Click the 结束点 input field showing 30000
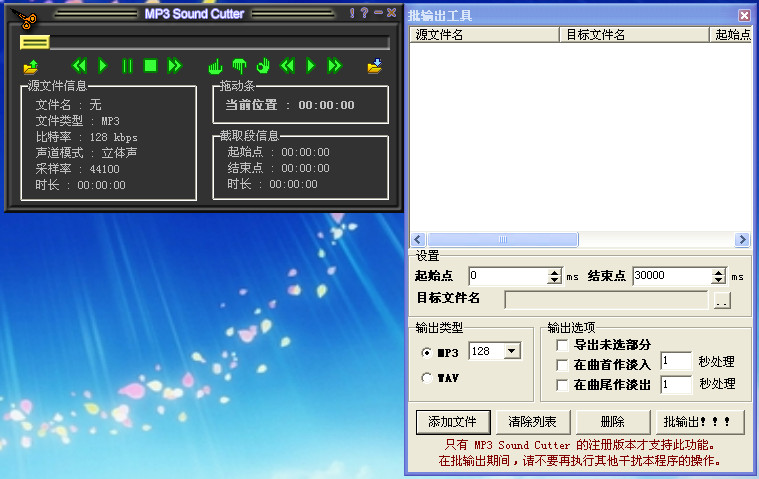Image resolution: width=759 pixels, height=479 pixels. click(672, 276)
